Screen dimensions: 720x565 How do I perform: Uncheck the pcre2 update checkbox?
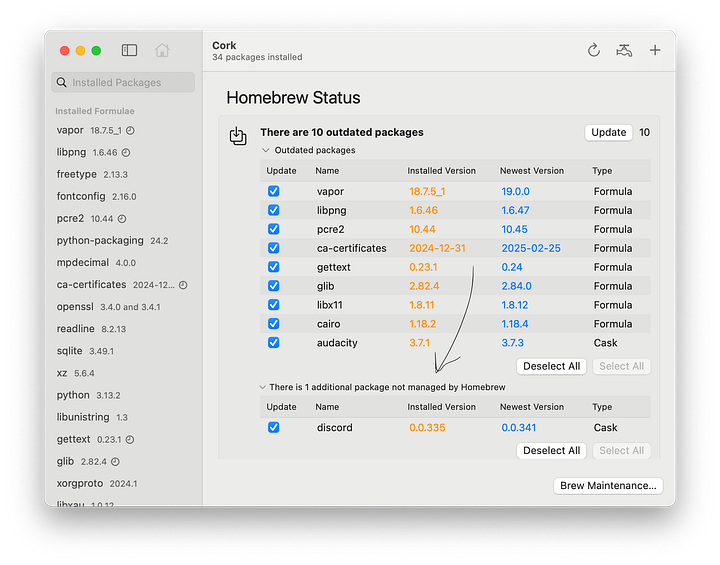click(274, 229)
